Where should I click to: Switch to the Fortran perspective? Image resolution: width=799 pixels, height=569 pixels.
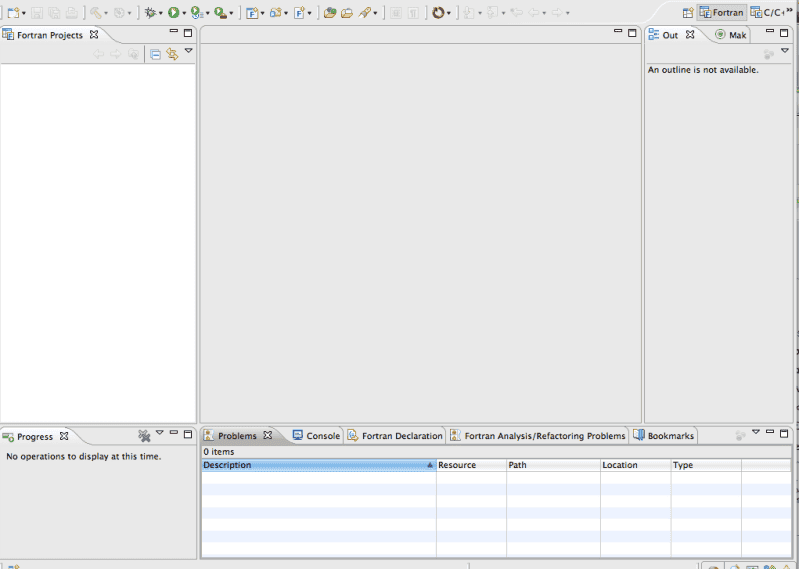click(x=721, y=12)
